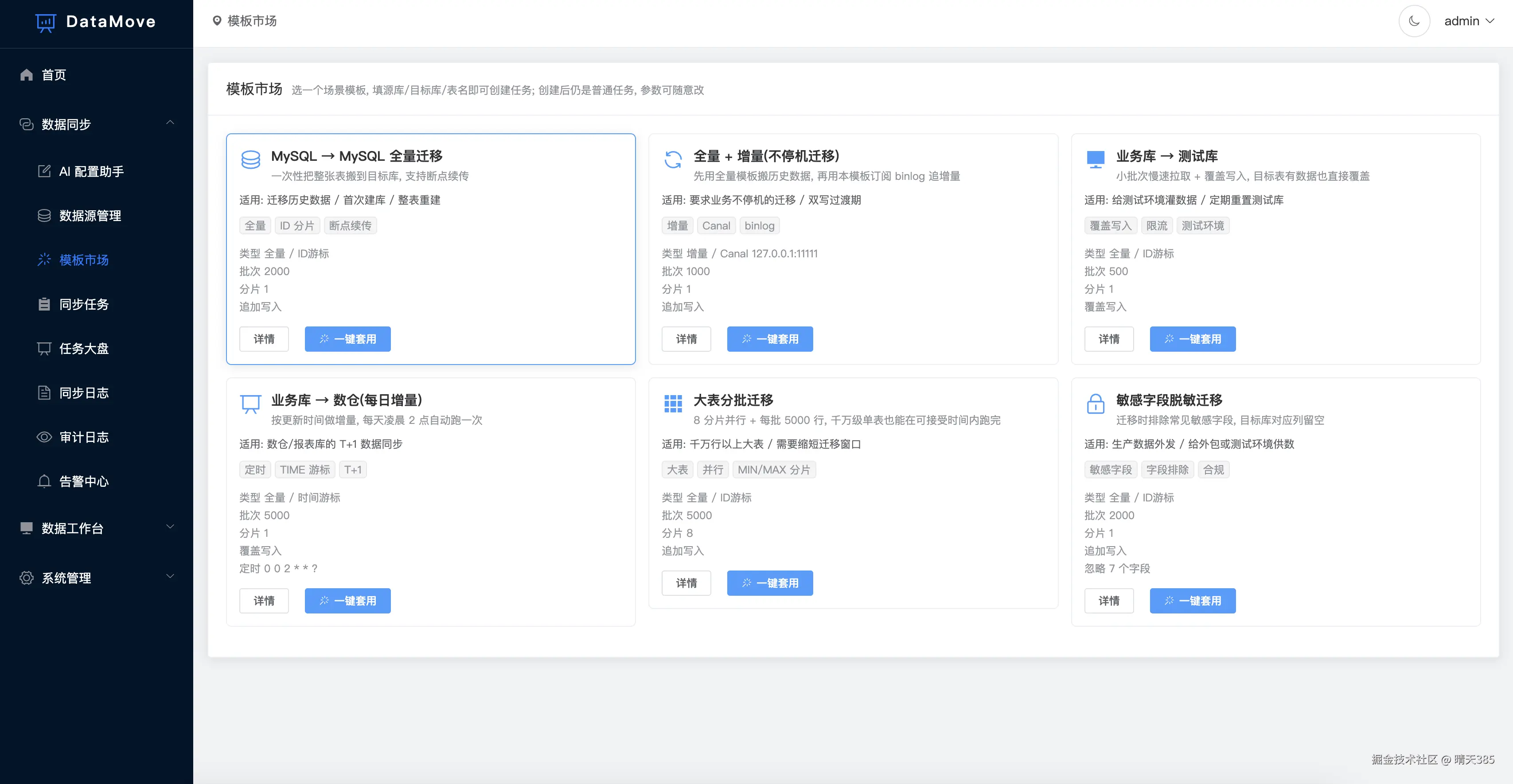The image size is (1513, 784).
Task: Apply 一键套用 on 敏感字段脱敏迁移 card
Action: tap(1193, 601)
